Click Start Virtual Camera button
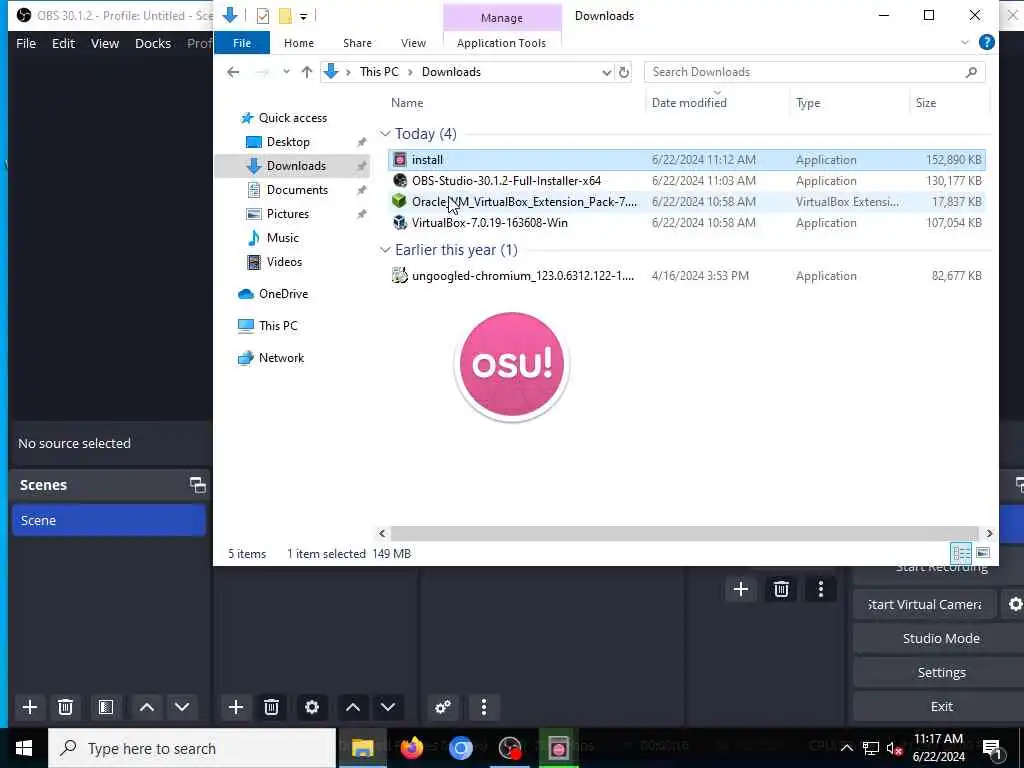Viewport: 1024px width, 768px height. (924, 604)
